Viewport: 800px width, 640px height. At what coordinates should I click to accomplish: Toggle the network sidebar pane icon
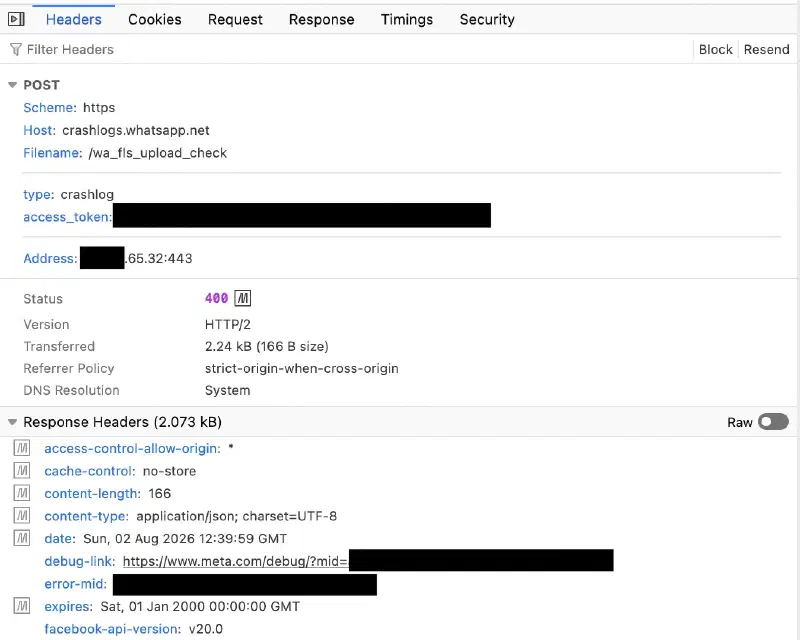(16, 19)
